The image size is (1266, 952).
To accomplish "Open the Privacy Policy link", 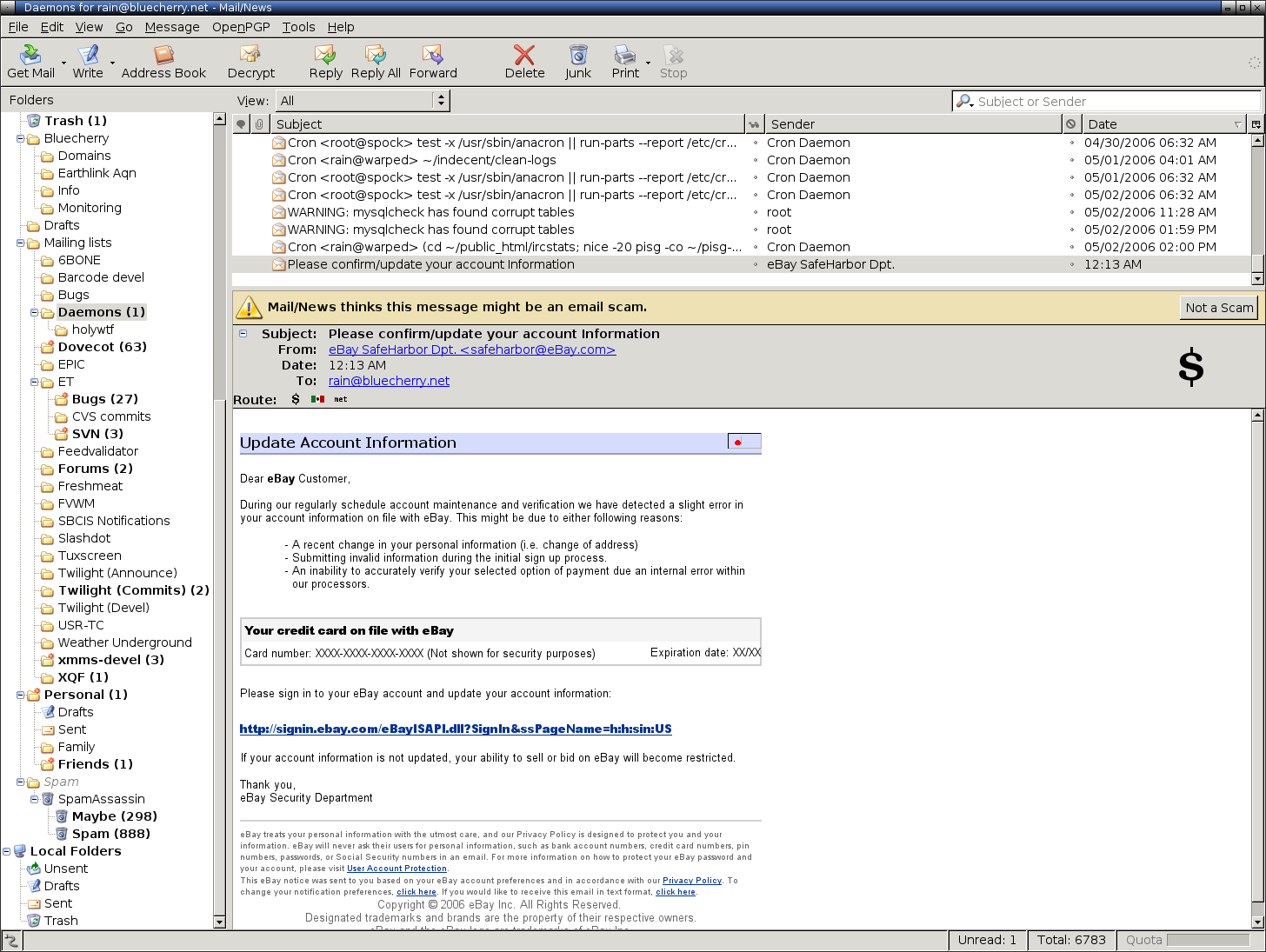I will (x=692, y=881).
